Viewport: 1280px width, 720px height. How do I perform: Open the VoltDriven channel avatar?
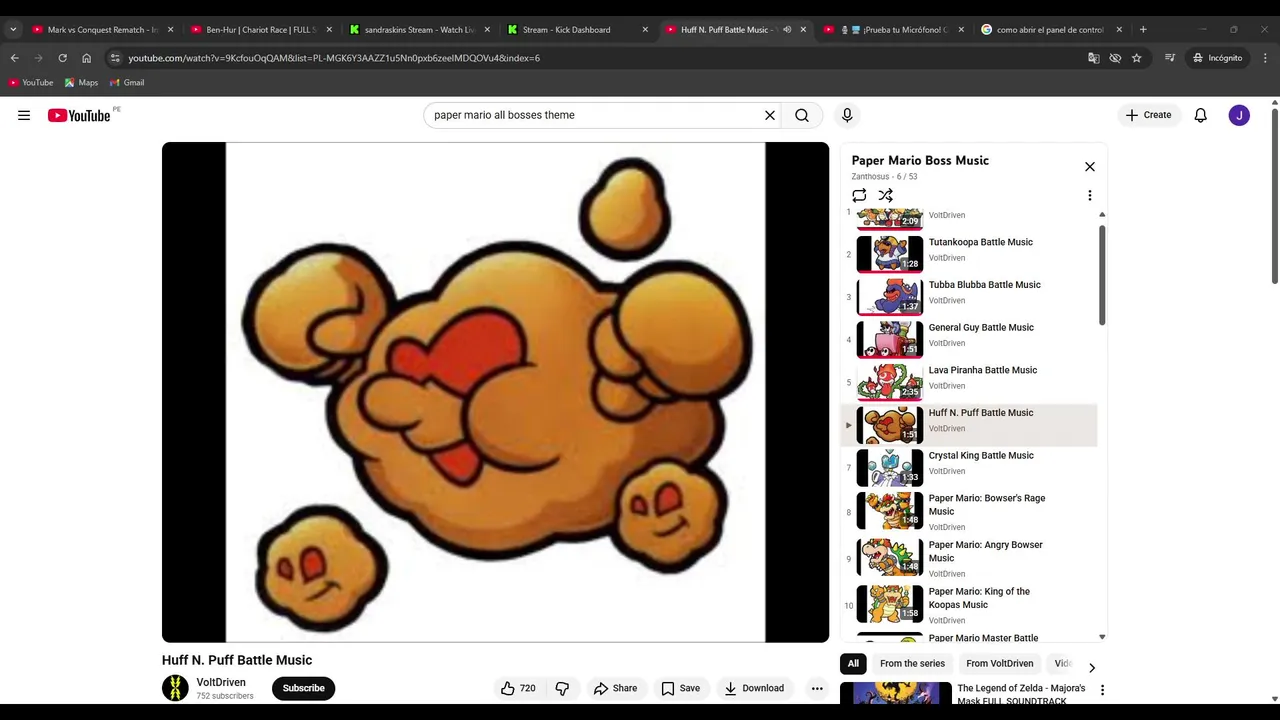pos(175,688)
